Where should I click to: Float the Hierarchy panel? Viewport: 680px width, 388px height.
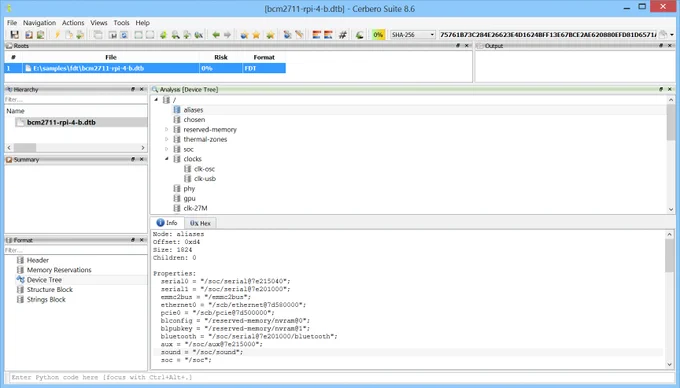133,89
